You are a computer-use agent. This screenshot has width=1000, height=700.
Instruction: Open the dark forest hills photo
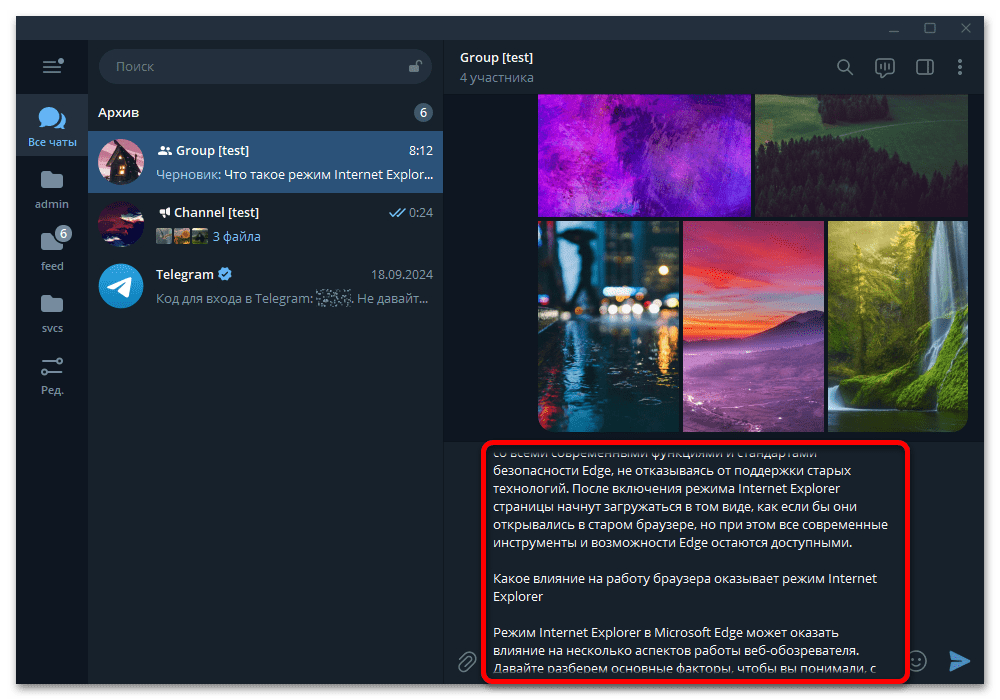coord(861,156)
